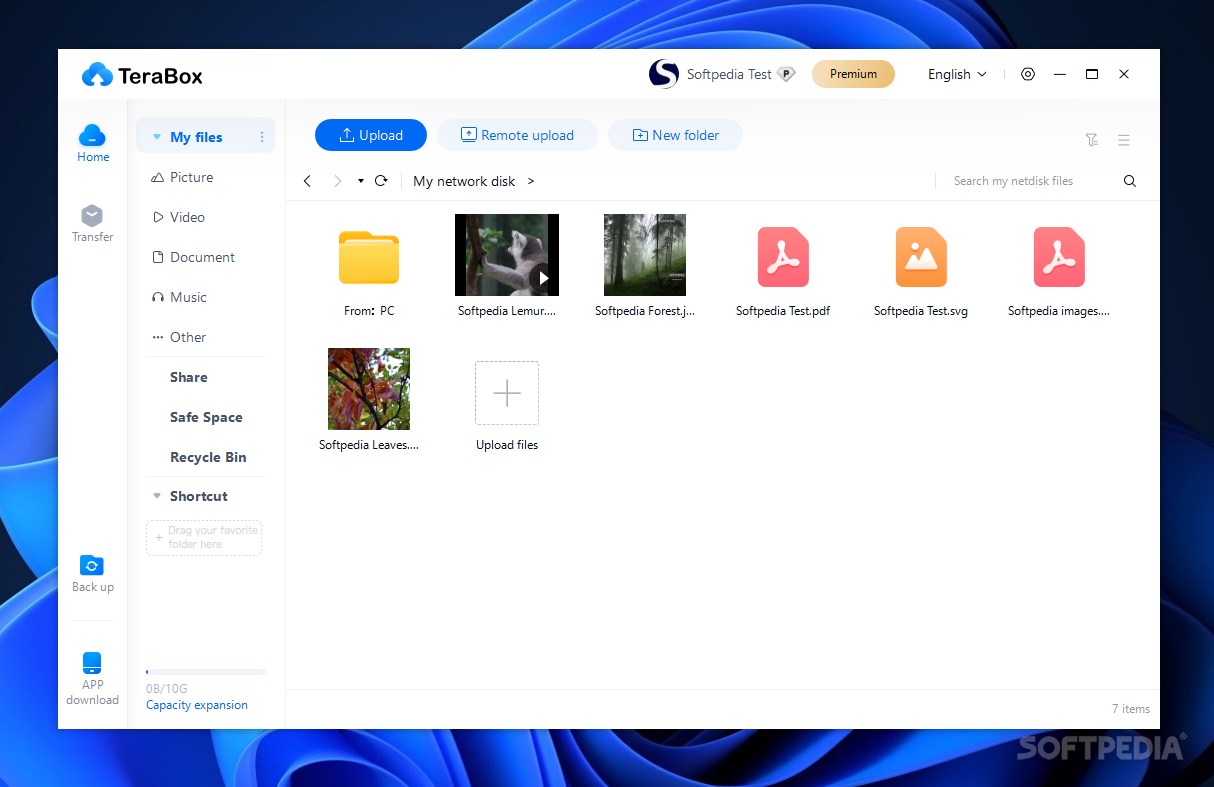The height and width of the screenshot is (787, 1214).
Task: Go forward with the right arrow
Action: click(x=337, y=181)
